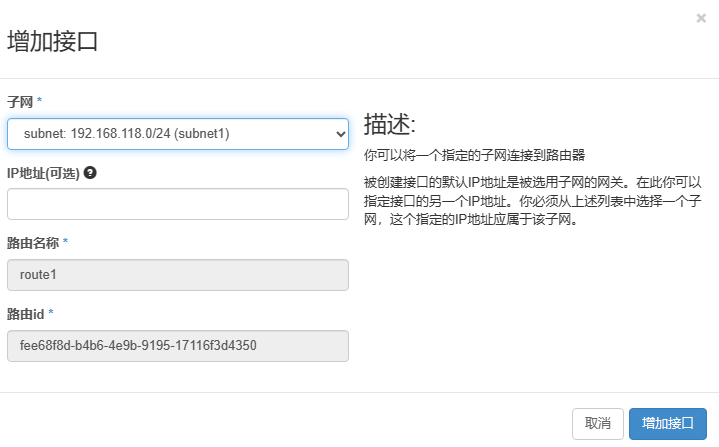
Task: Click the required asterisk next to 子网
Action: point(39,102)
